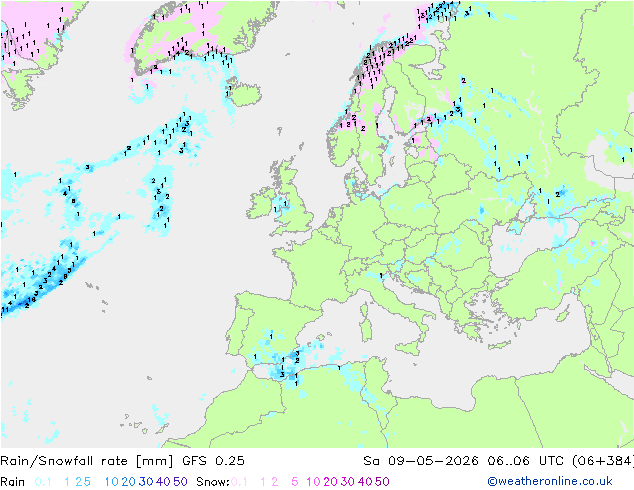The height and width of the screenshot is (490, 634).
Task: Click the 'Rain/Snowfall rate [mm]' title text
Action: click(87, 461)
